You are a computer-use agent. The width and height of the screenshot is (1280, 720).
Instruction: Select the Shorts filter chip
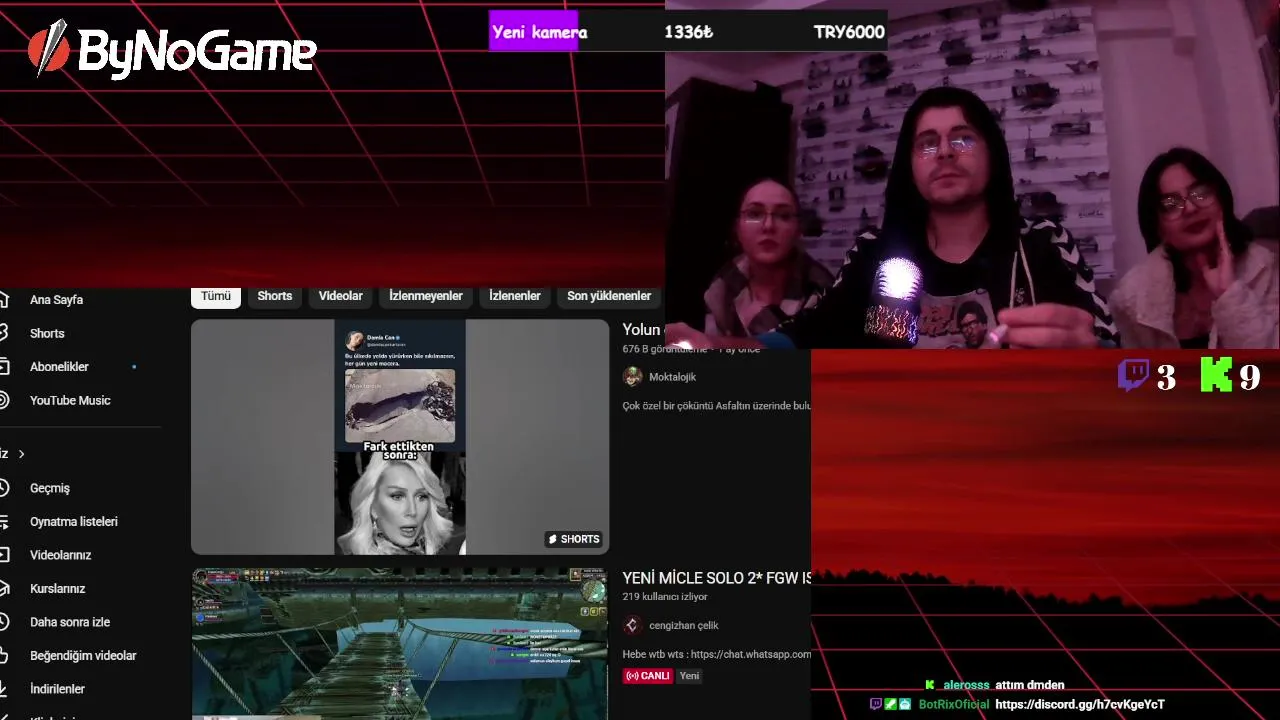[x=275, y=296]
